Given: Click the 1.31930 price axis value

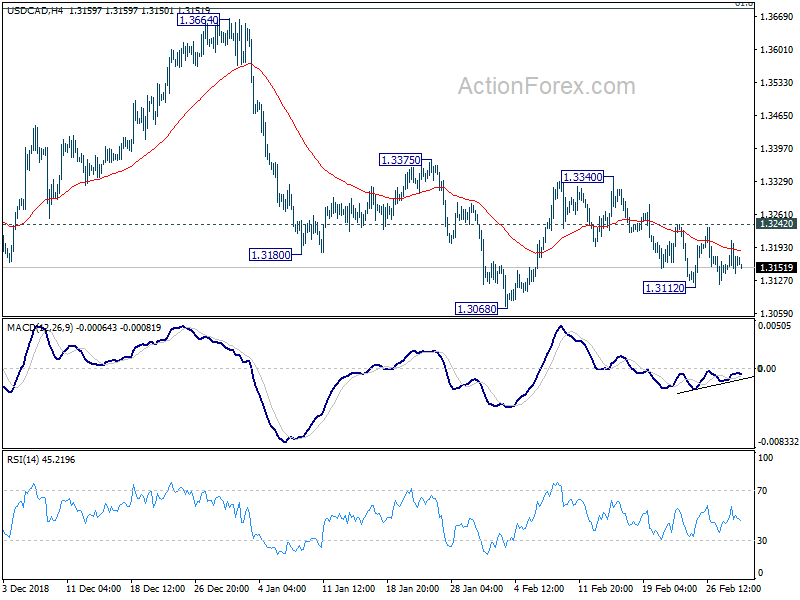Looking at the screenshot, I should point(777,247).
